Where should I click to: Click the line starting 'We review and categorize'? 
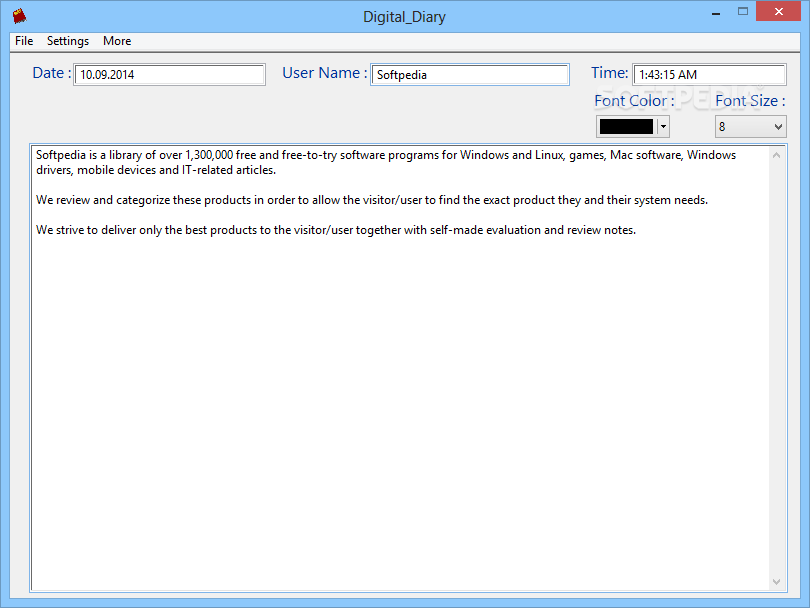(372, 200)
